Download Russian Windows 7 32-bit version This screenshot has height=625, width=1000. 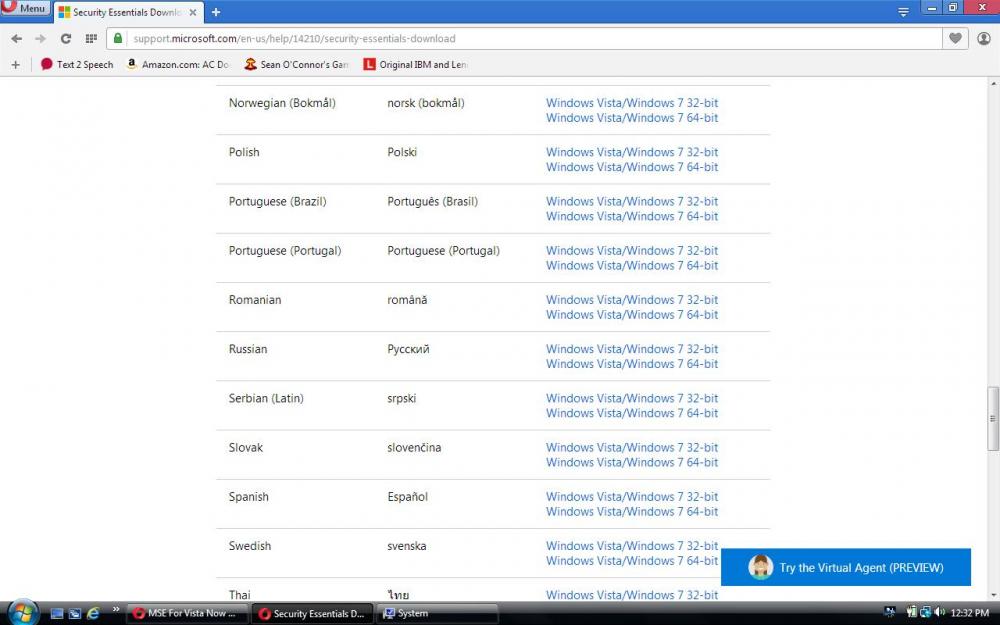(x=631, y=349)
